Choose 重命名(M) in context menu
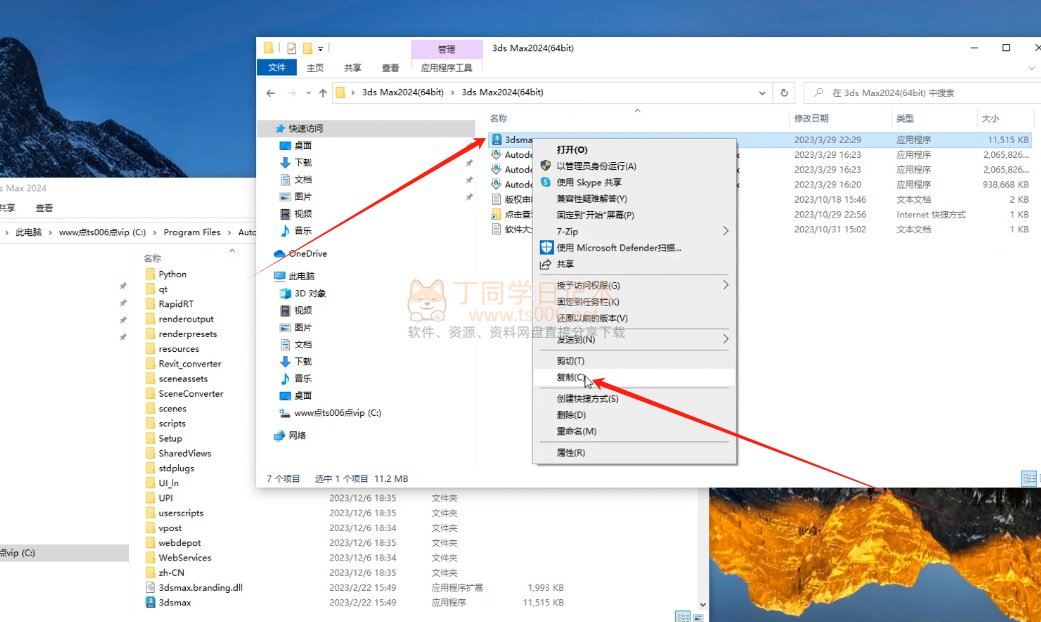Screen dimensions: 1041x622 [x=635, y=431]
